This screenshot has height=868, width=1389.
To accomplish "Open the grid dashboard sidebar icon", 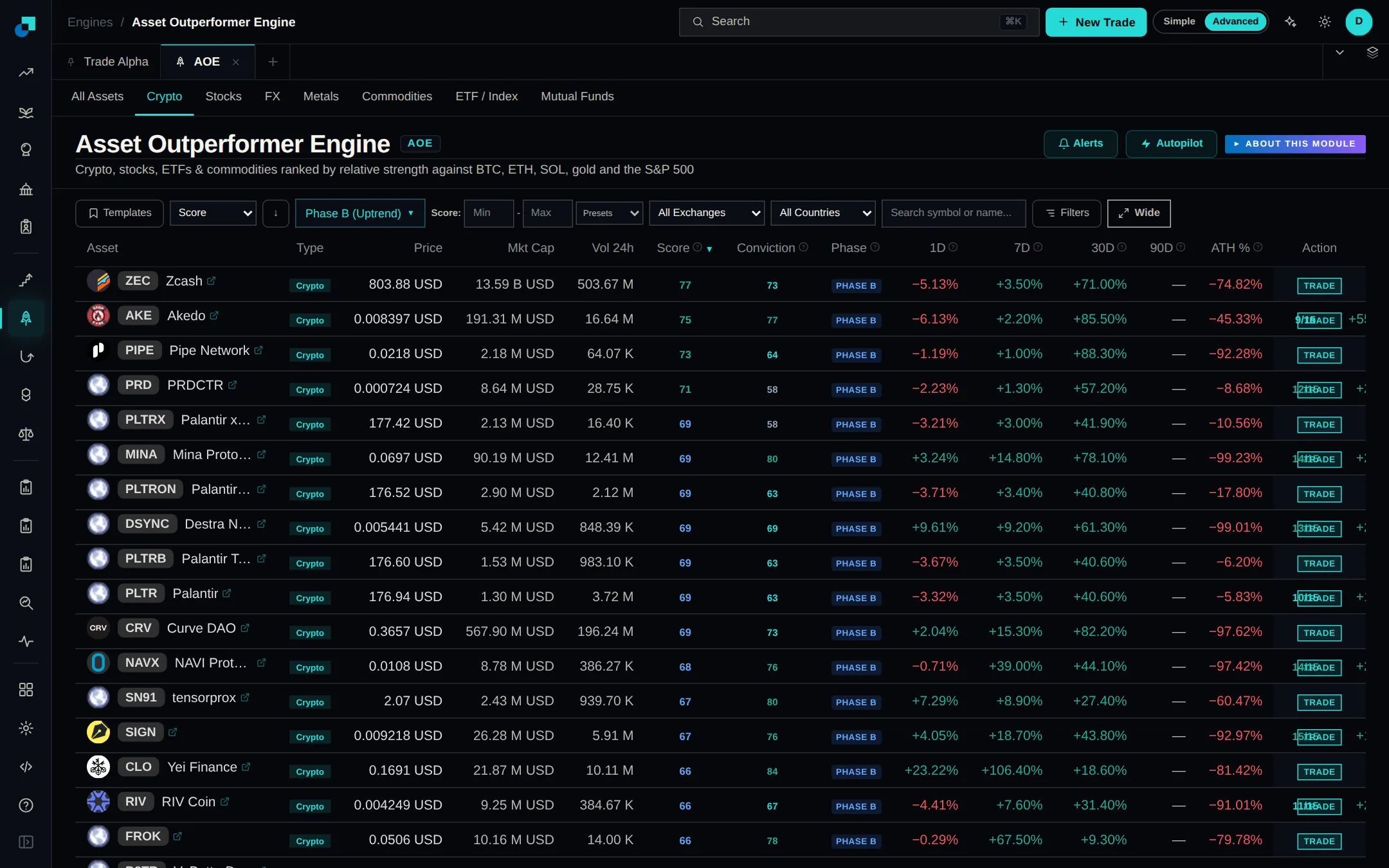I will point(26,690).
